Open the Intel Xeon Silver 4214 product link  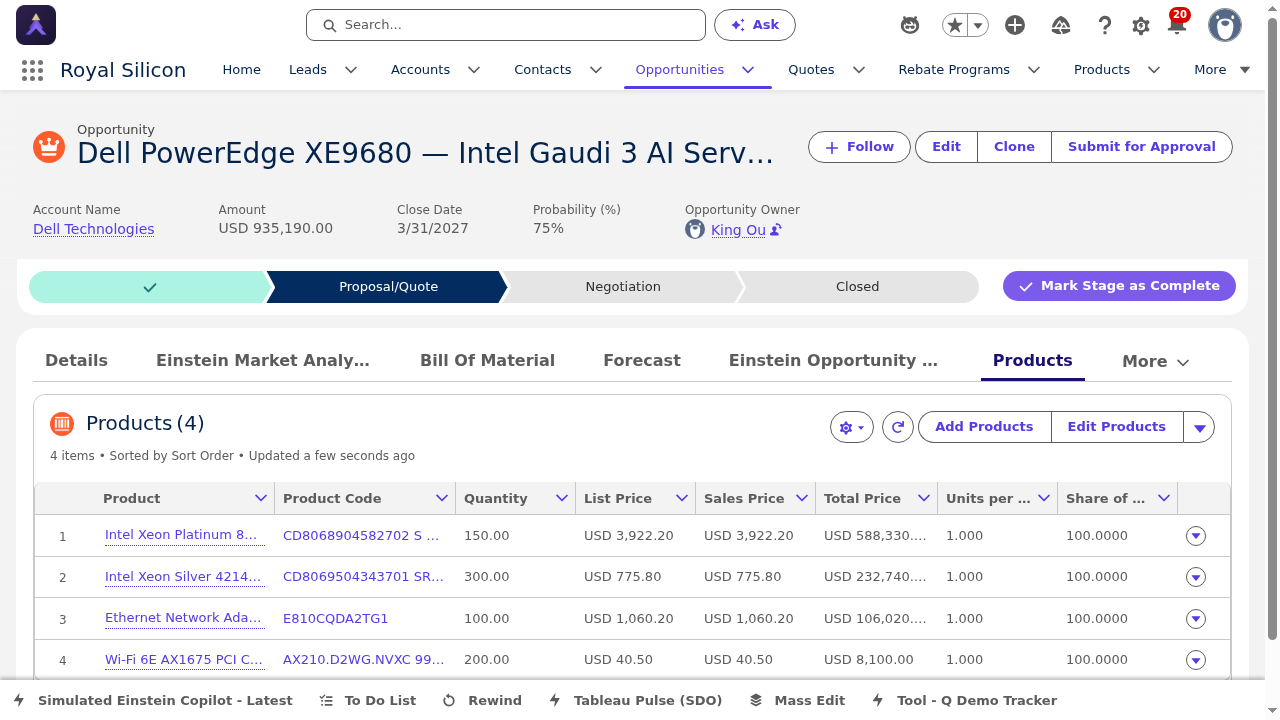click(184, 577)
